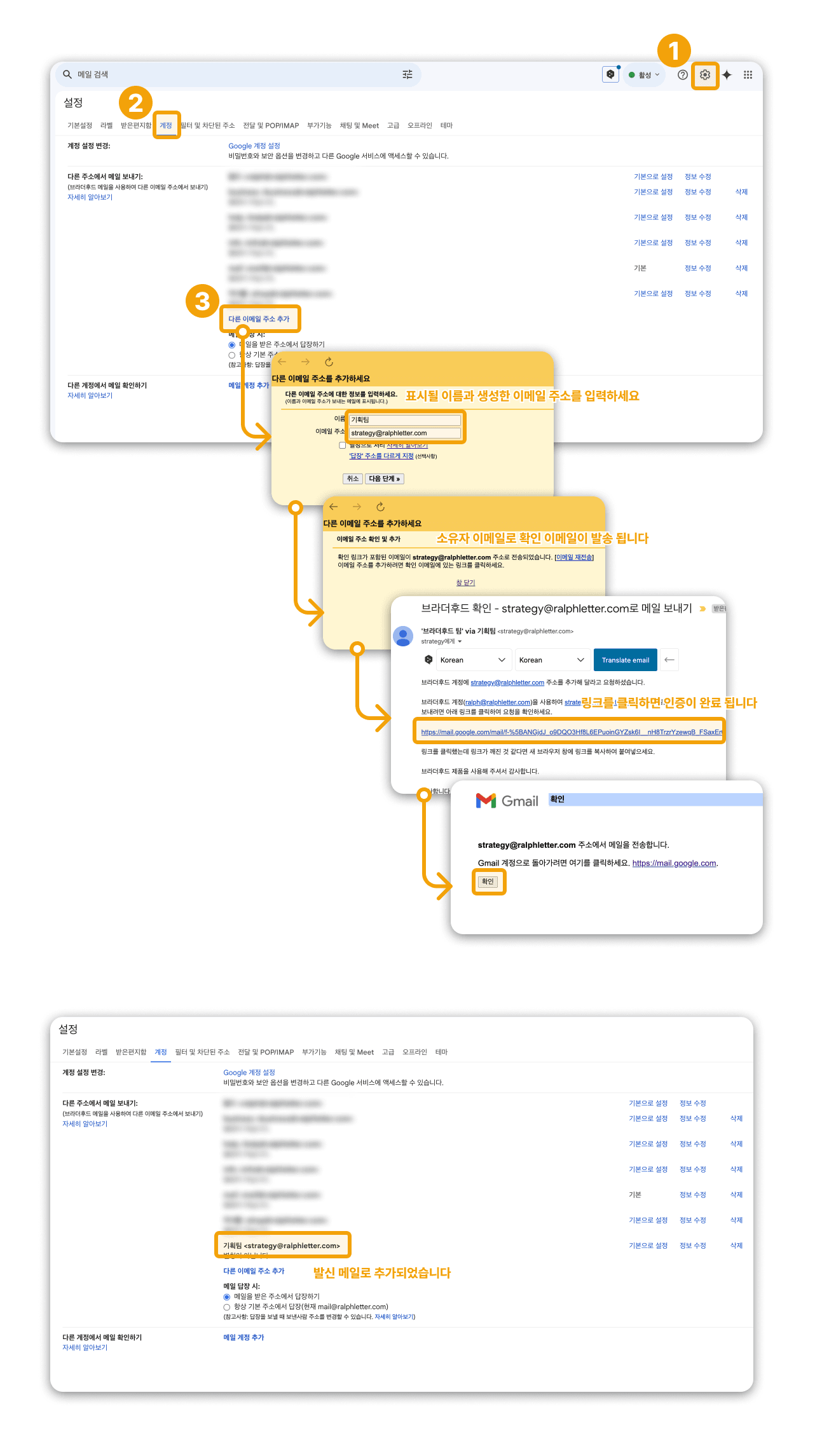Open the 기본설정 tab in the top settings
The image size is (815, 1456).
[x=79, y=125]
